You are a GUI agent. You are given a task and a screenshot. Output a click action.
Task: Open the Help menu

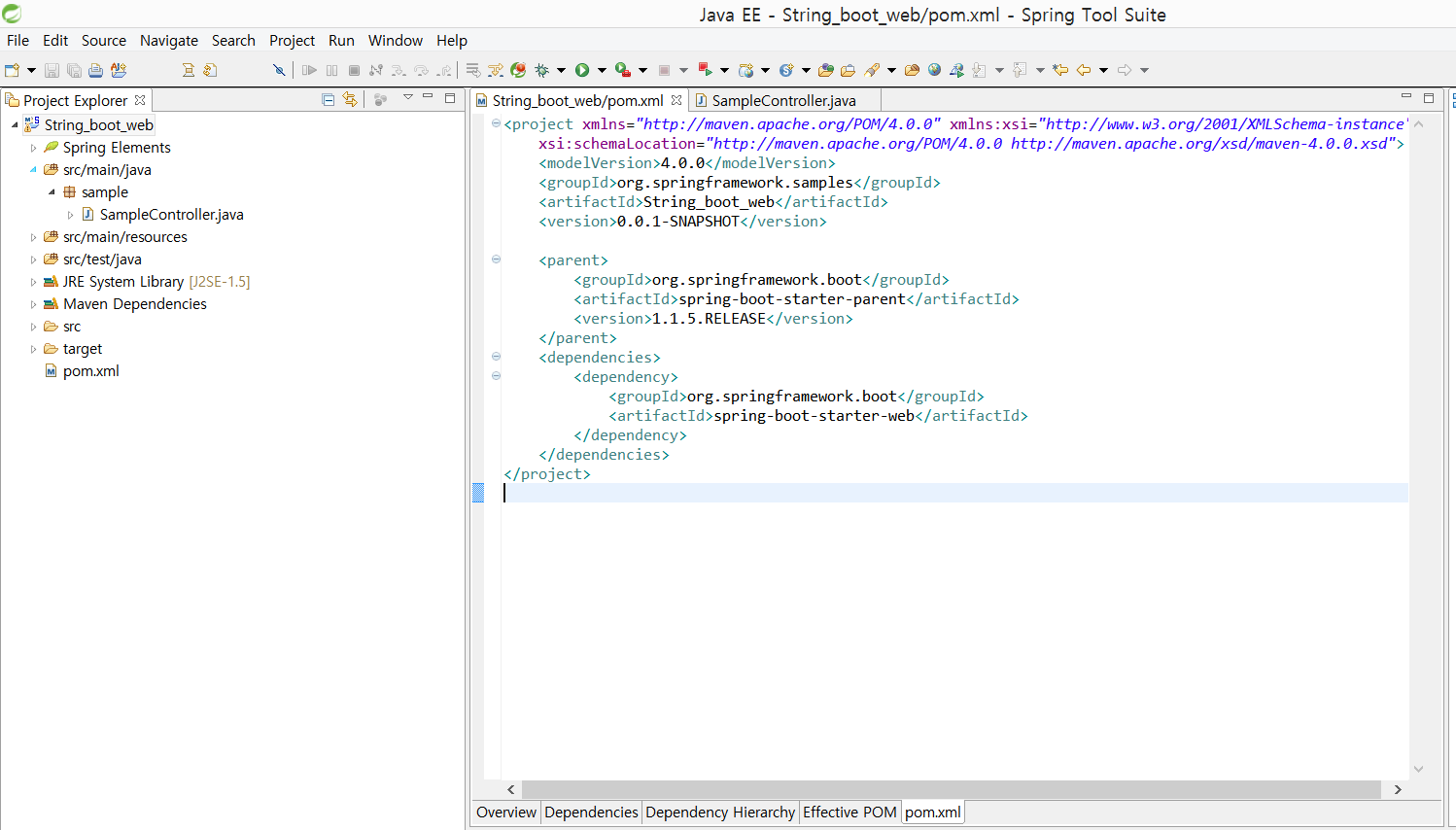tap(452, 41)
